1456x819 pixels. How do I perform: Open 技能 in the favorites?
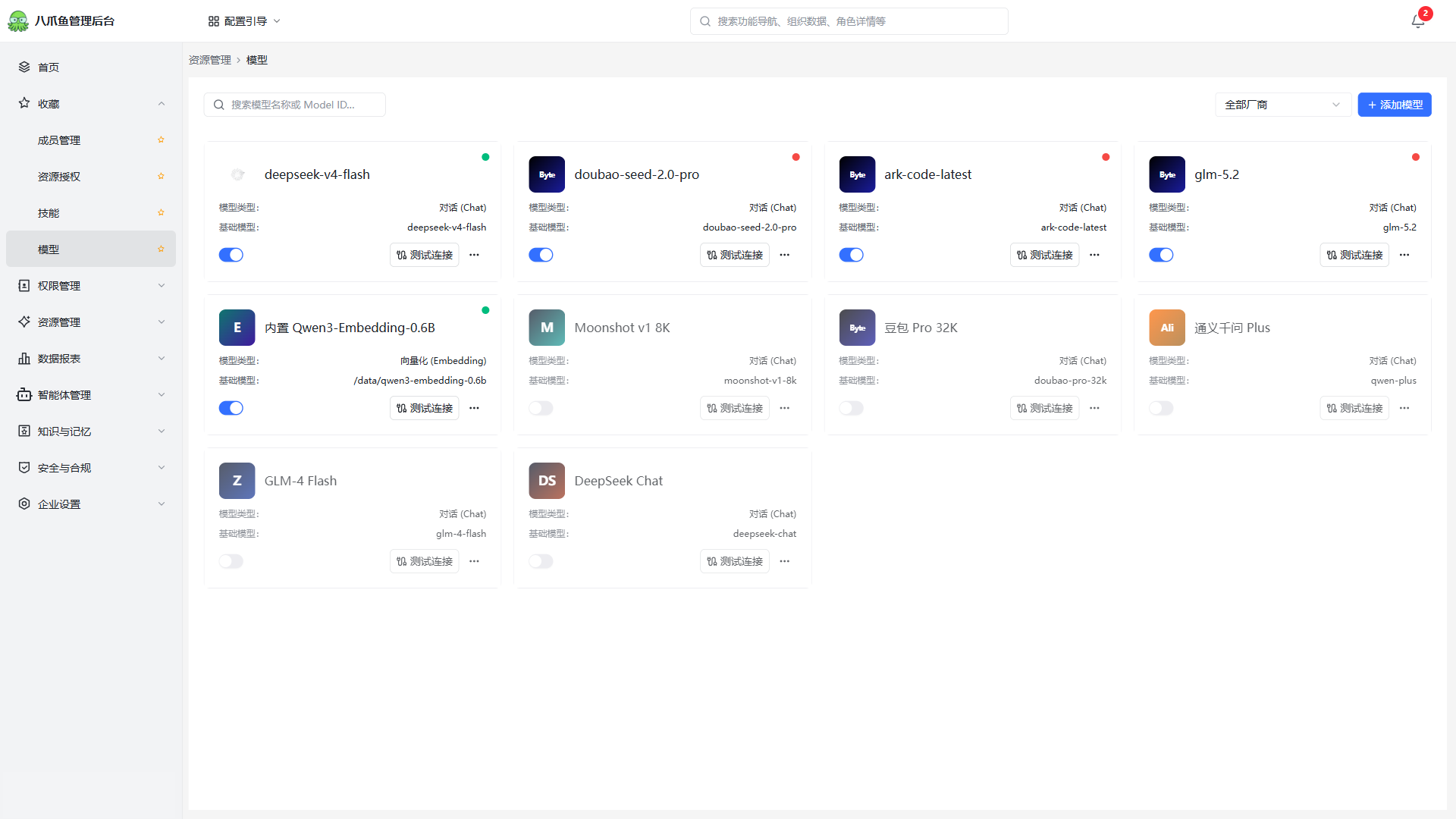click(91, 212)
